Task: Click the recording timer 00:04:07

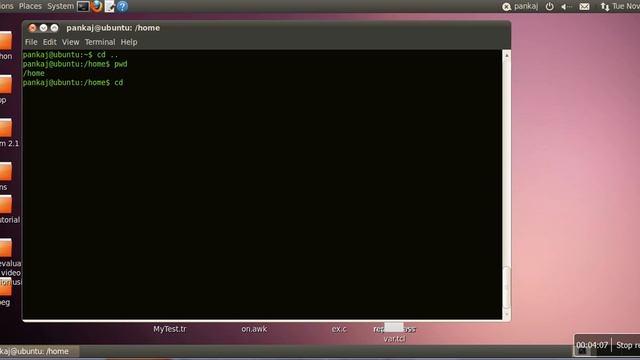Action: click(592, 345)
